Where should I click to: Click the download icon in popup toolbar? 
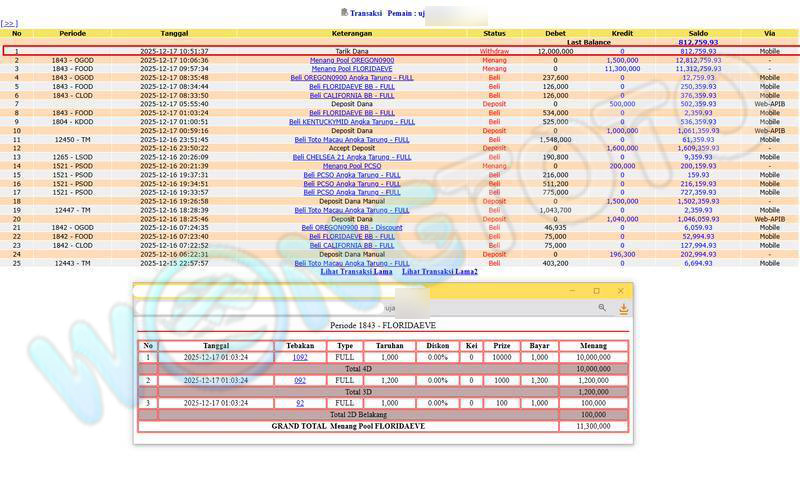click(x=623, y=309)
